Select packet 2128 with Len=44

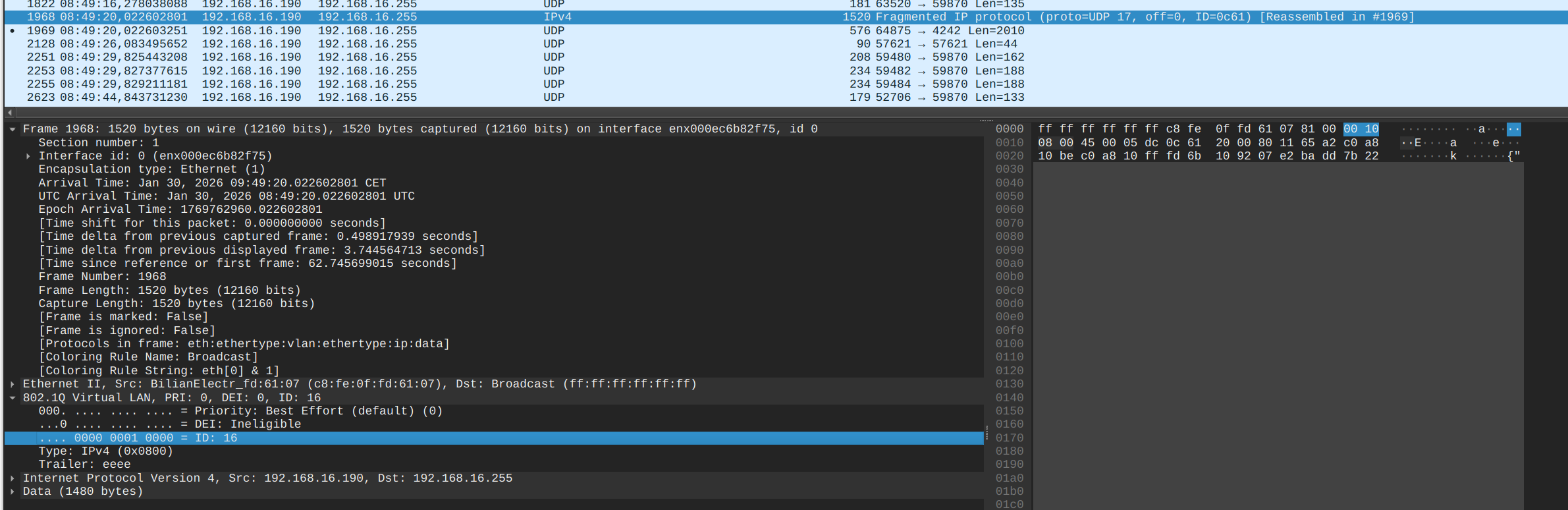(786, 44)
